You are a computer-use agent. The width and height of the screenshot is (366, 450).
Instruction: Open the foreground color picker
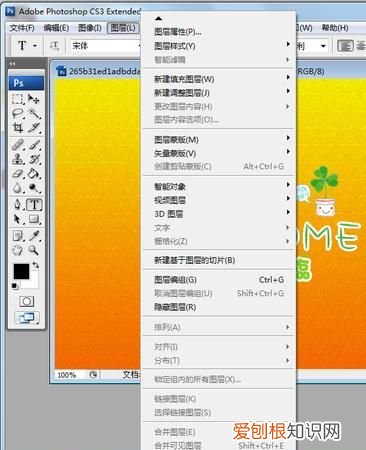tap(21, 271)
